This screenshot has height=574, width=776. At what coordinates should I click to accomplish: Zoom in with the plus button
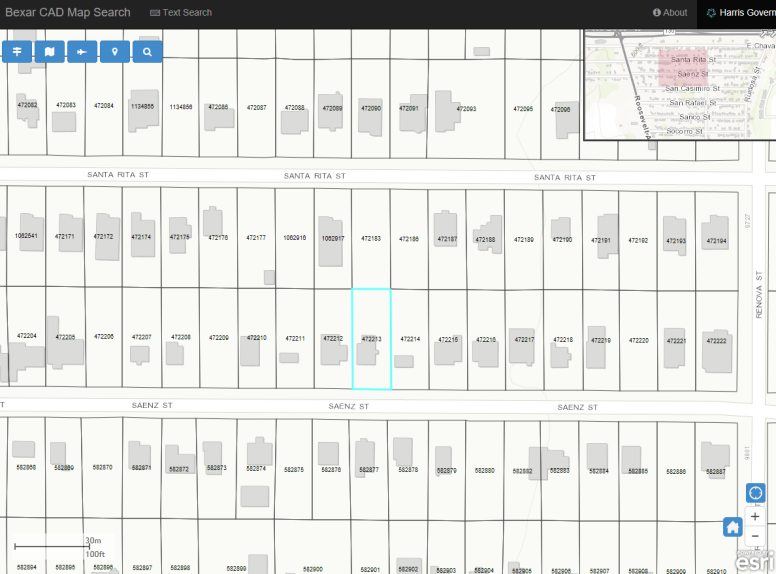755,517
